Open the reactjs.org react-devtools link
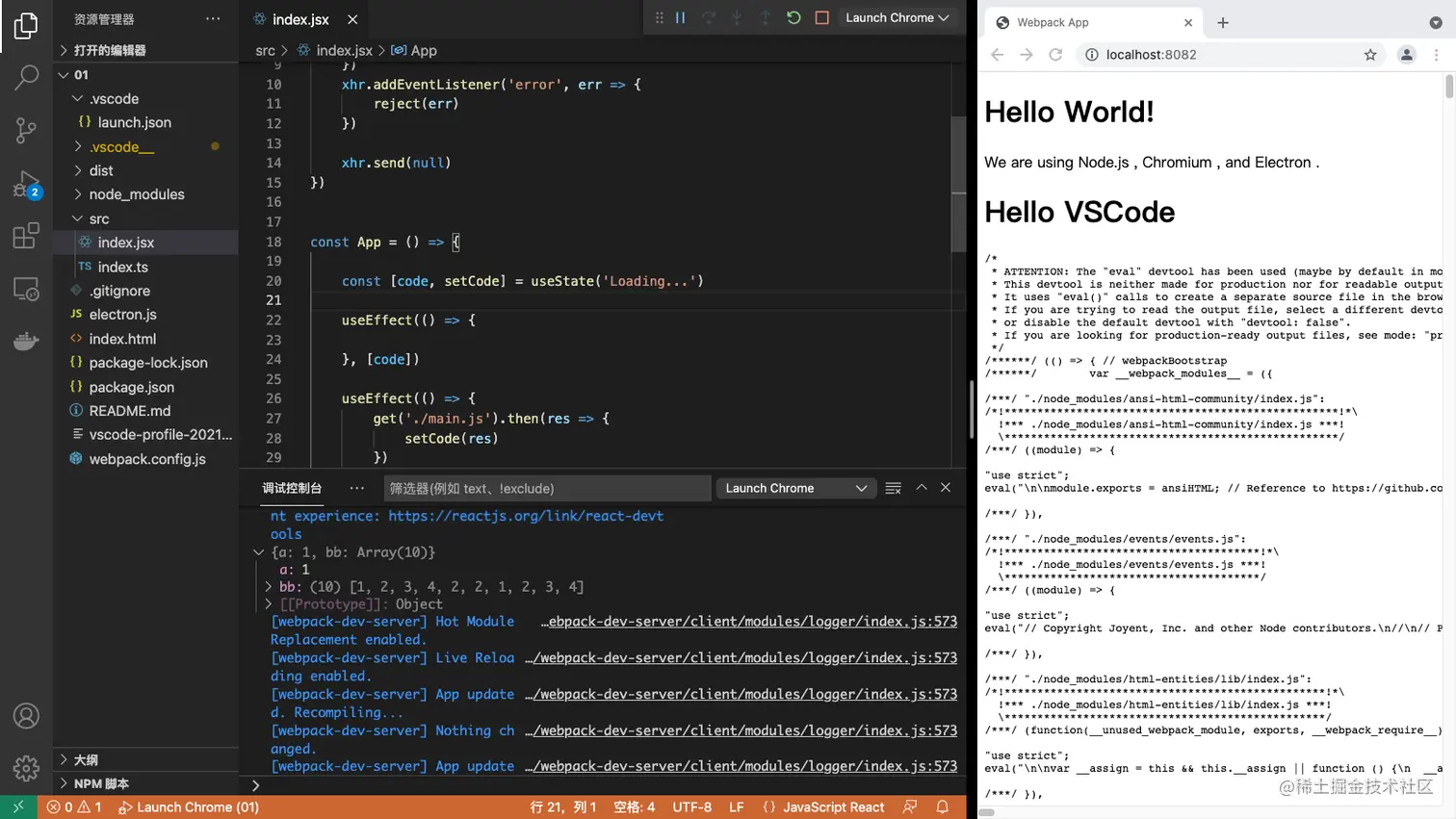This screenshot has width=1456, height=819. coord(526,516)
